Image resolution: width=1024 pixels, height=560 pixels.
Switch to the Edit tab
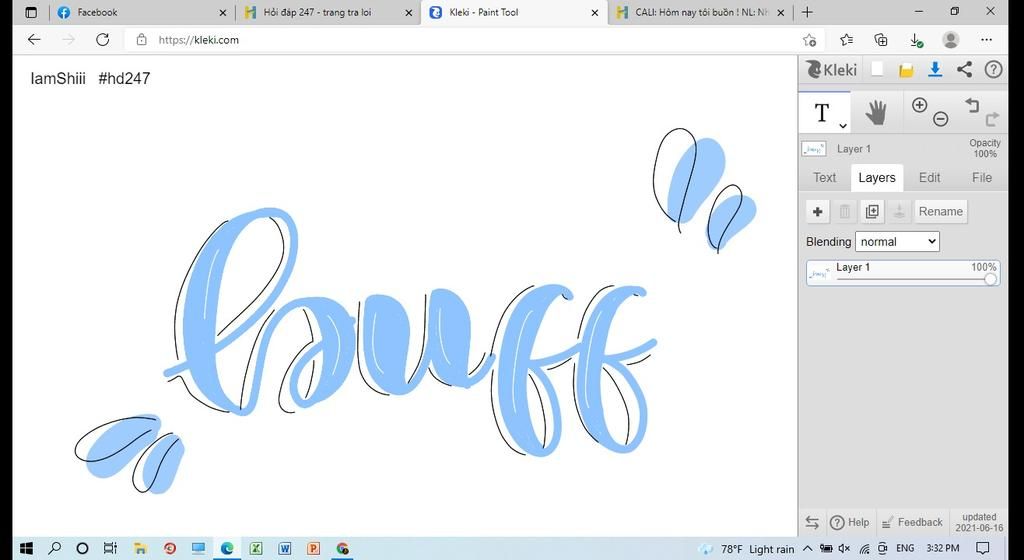929,178
